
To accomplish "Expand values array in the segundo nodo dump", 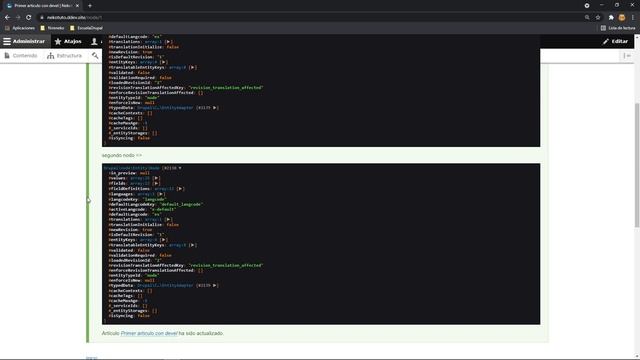I will click(156, 178).
